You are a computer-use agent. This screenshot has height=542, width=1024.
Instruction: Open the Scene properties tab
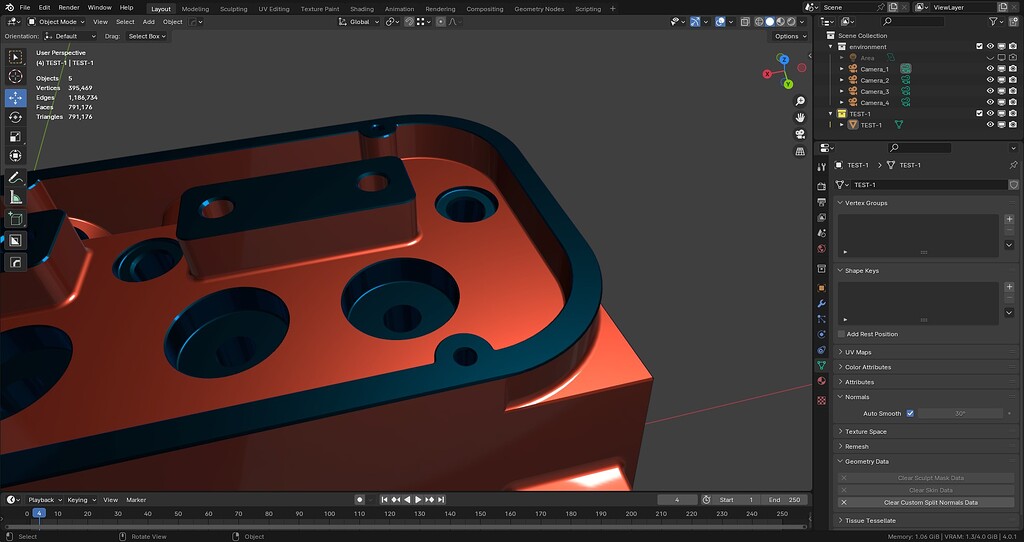tap(822, 233)
